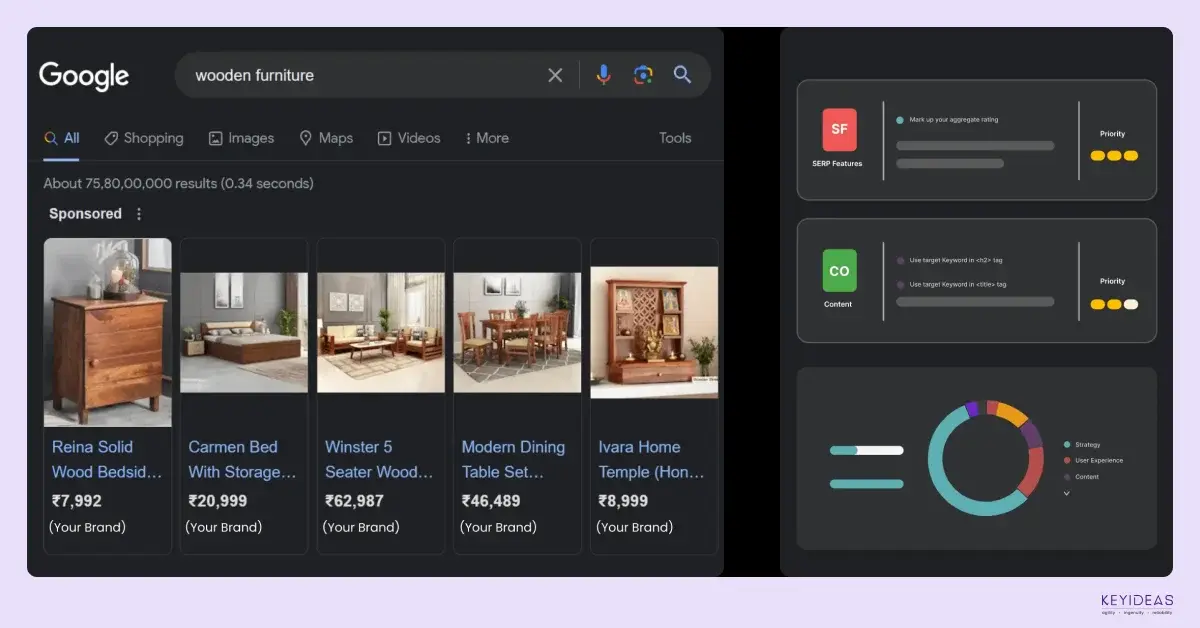Open Reina Solid Wood Bedside product link
The height and width of the screenshot is (628, 1200).
[x=106, y=459]
